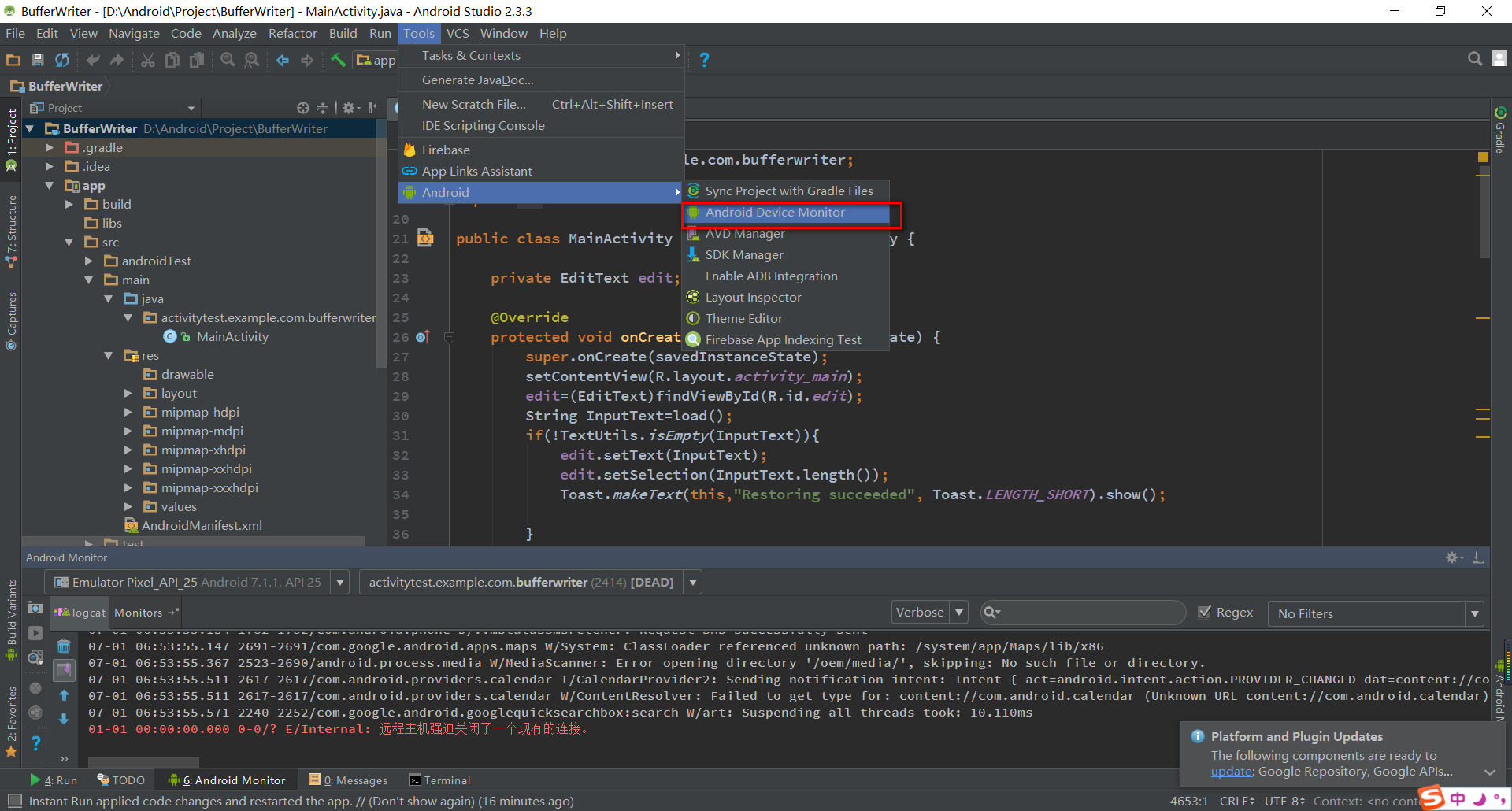The width and height of the screenshot is (1512, 811).
Task: Select Android Device Monitor menu item
Action: pos(786,213)
